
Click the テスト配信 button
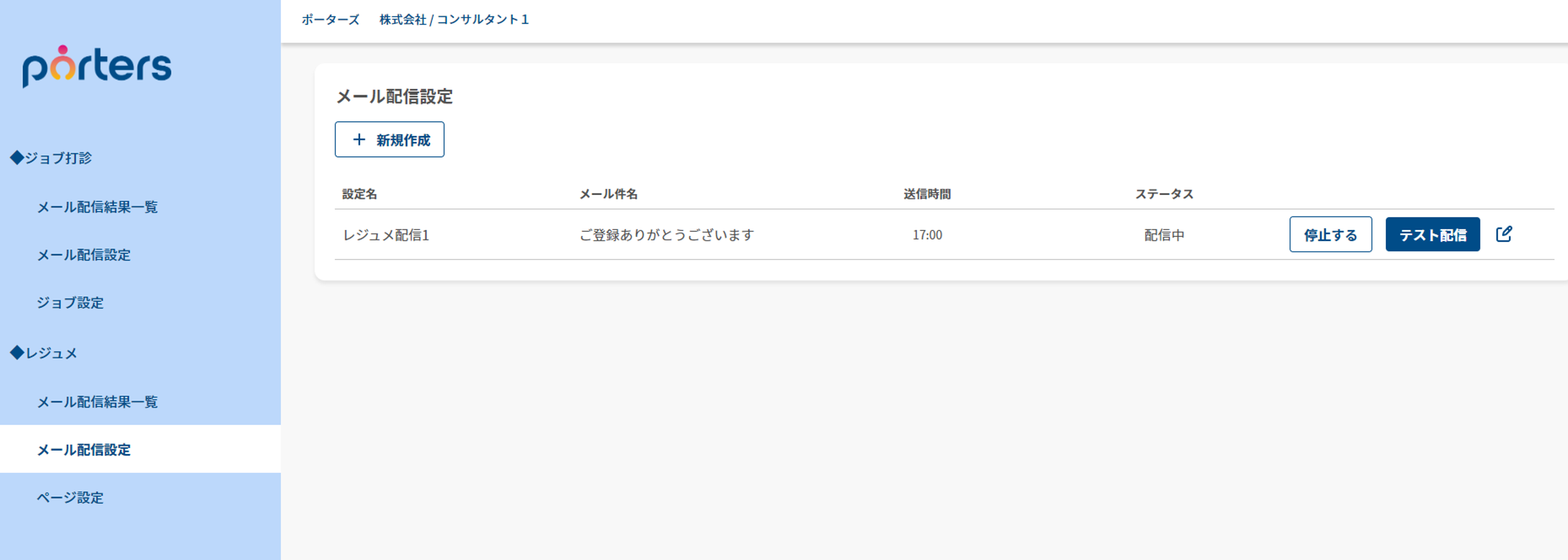(x=1433, y=235)
